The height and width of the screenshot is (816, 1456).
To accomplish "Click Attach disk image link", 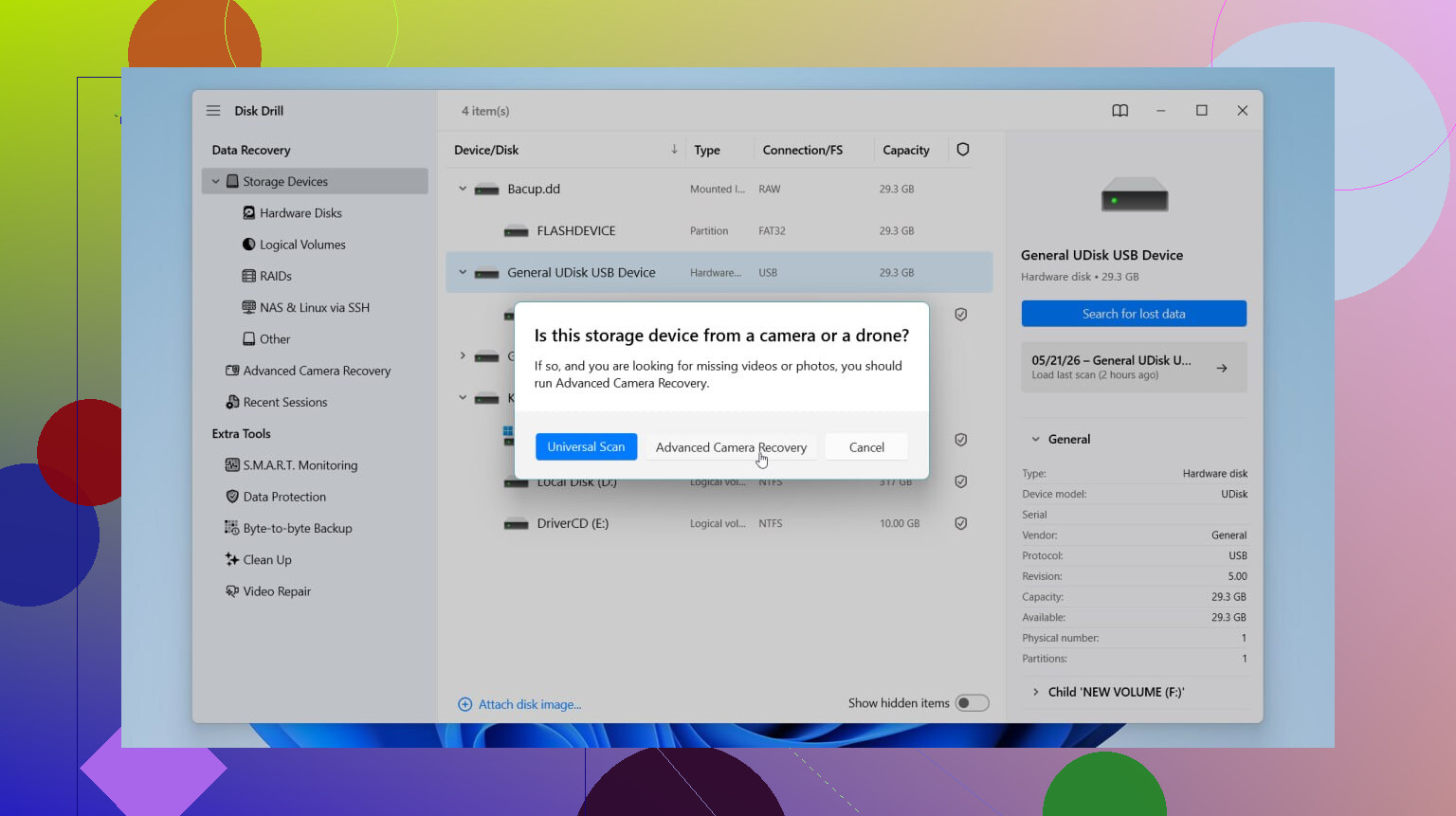I will pos(530,704).
